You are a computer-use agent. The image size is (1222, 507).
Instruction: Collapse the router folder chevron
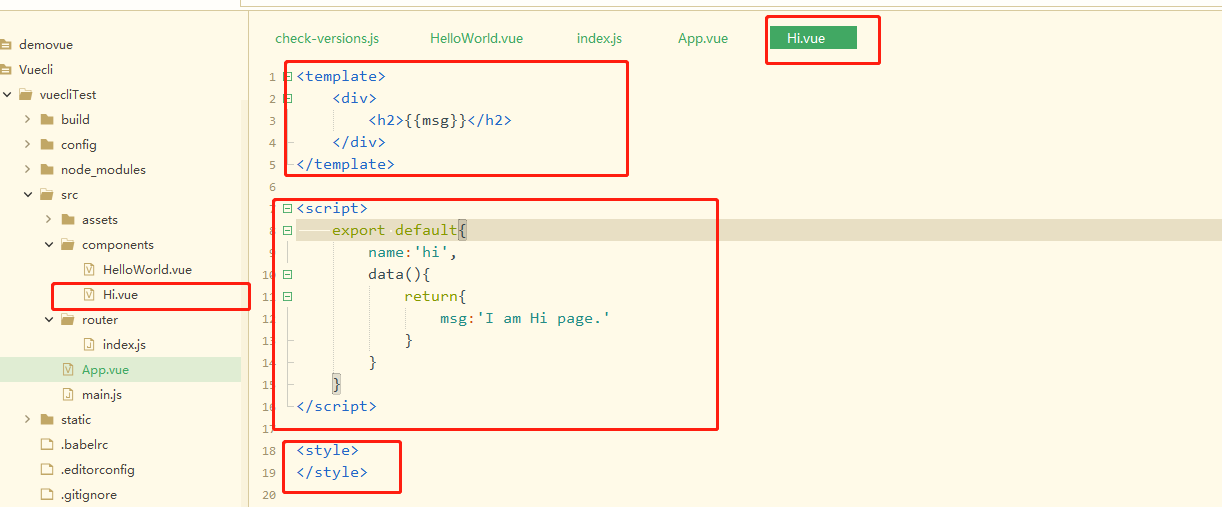(x=49, y=319)
